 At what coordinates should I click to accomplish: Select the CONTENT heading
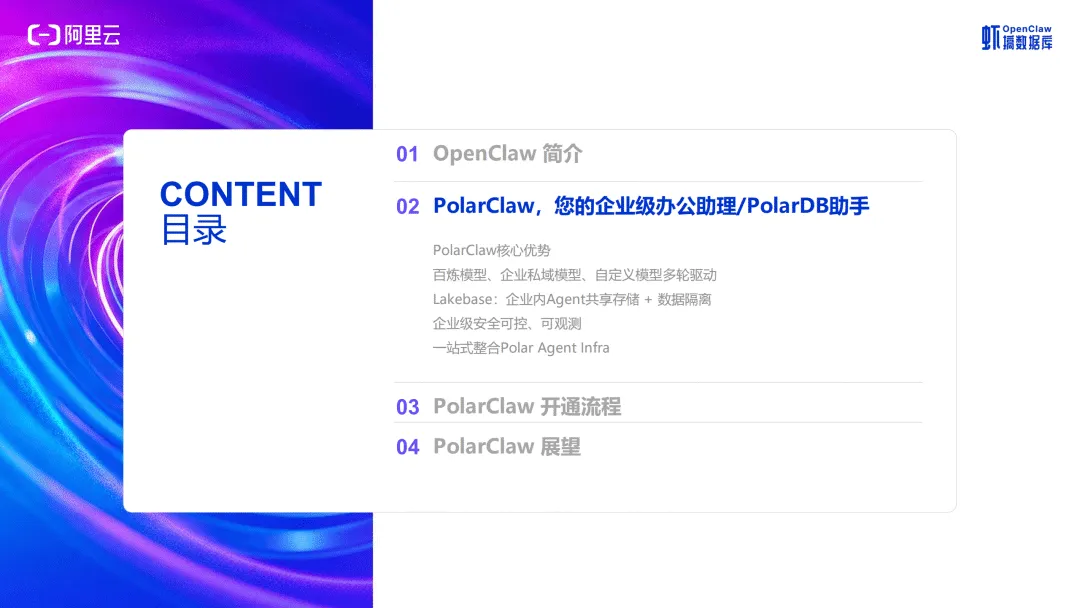click(x=241, y=194)
